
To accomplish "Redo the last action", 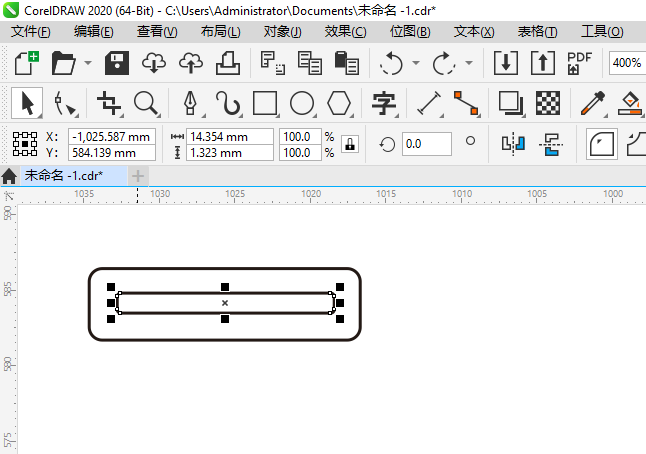I will click(444, 63).
